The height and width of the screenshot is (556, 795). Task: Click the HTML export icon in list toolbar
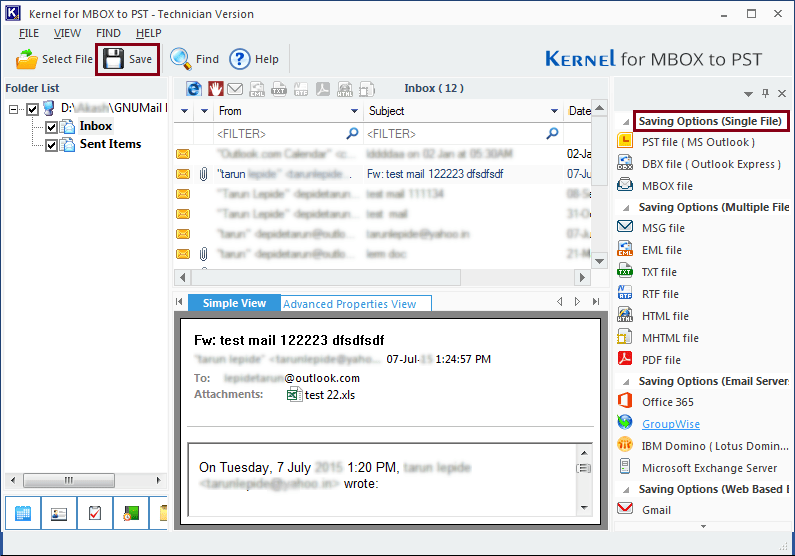click(x=345, y=89)
